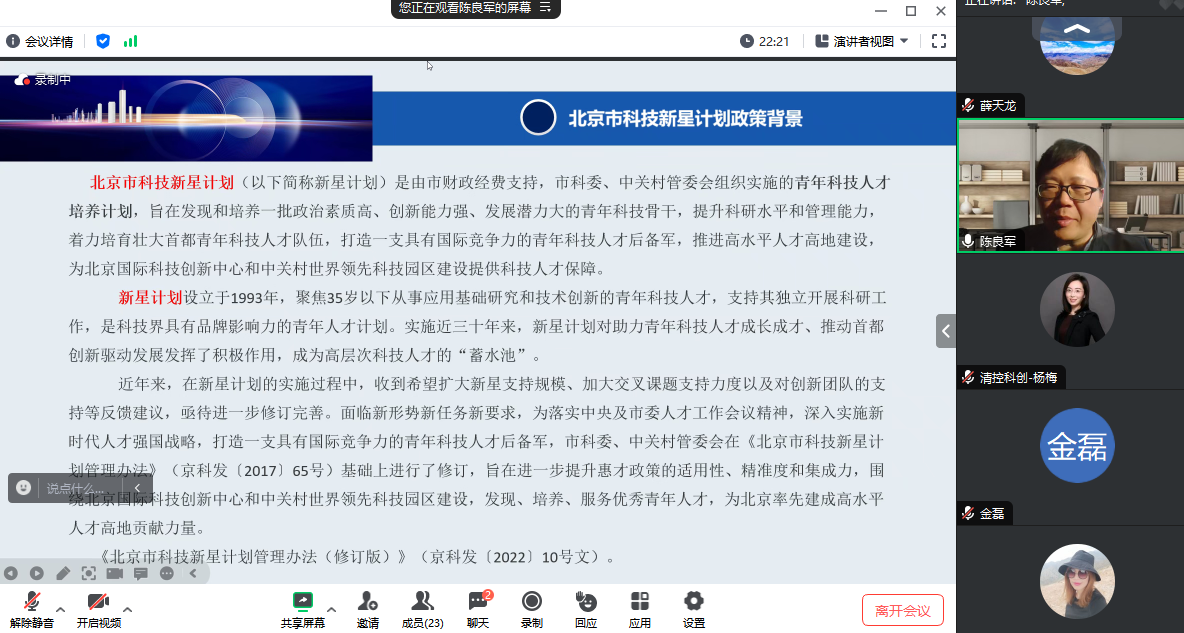Click the 22:21 meeting timer
This screenshot has width=1184, height=633.
click(764, 41)
